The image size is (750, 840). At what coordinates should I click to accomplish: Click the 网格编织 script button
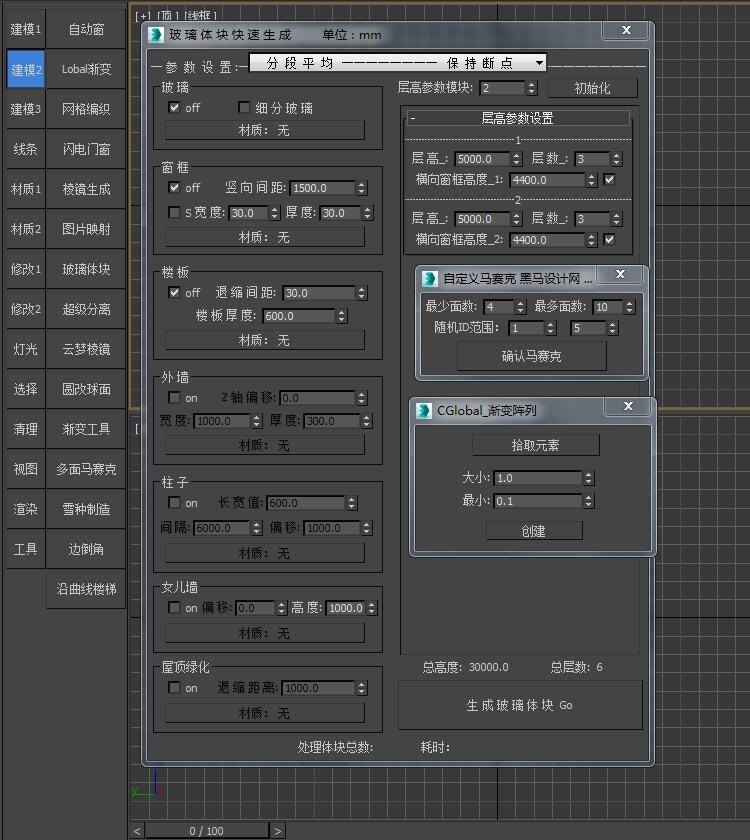tap(86, 109)
